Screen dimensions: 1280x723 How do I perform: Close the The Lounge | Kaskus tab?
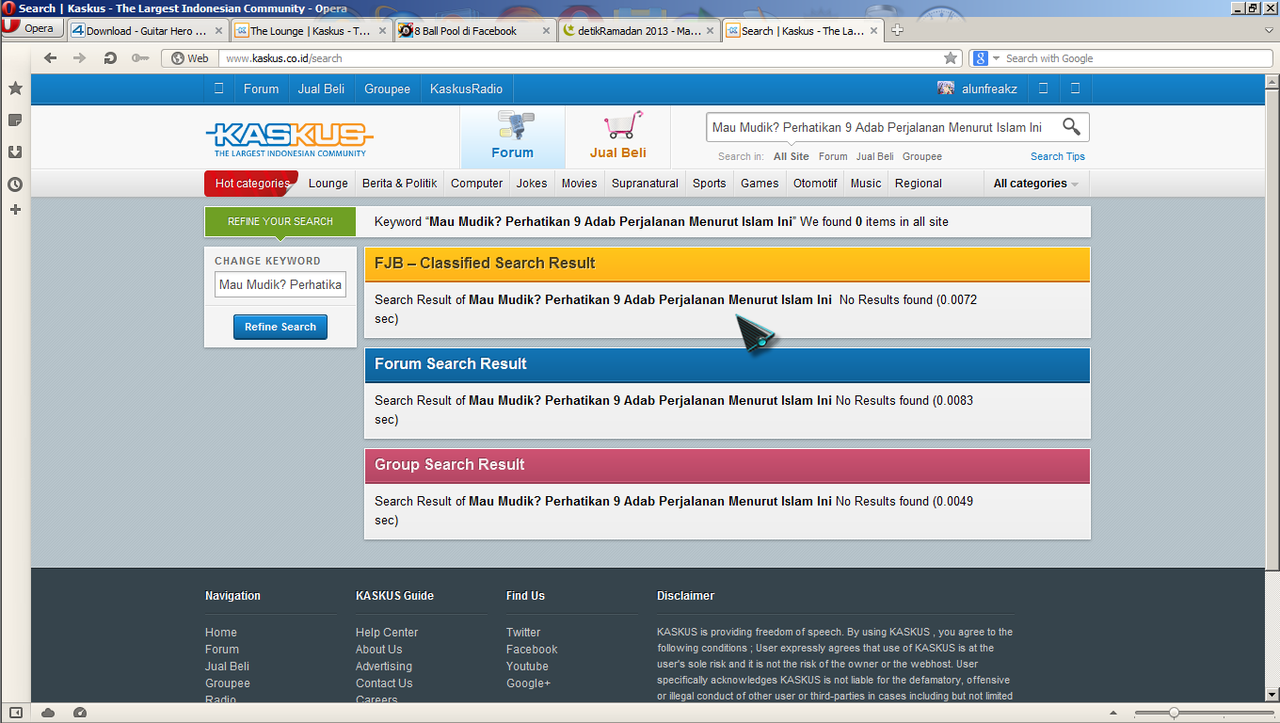(383, 31)
